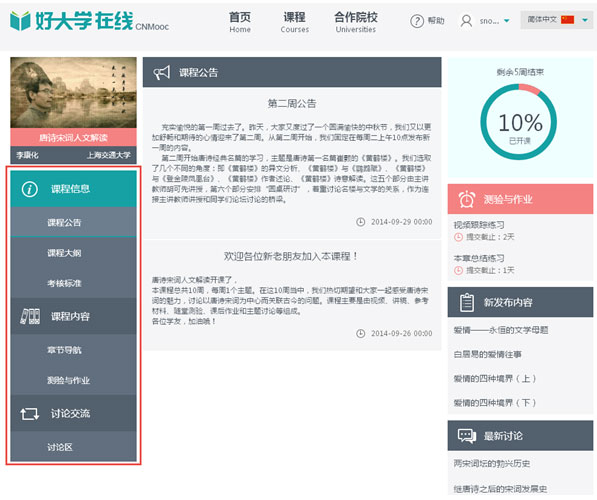Click the info icon next to 课程信息
The image size is (597, 500).
(30, 189)
